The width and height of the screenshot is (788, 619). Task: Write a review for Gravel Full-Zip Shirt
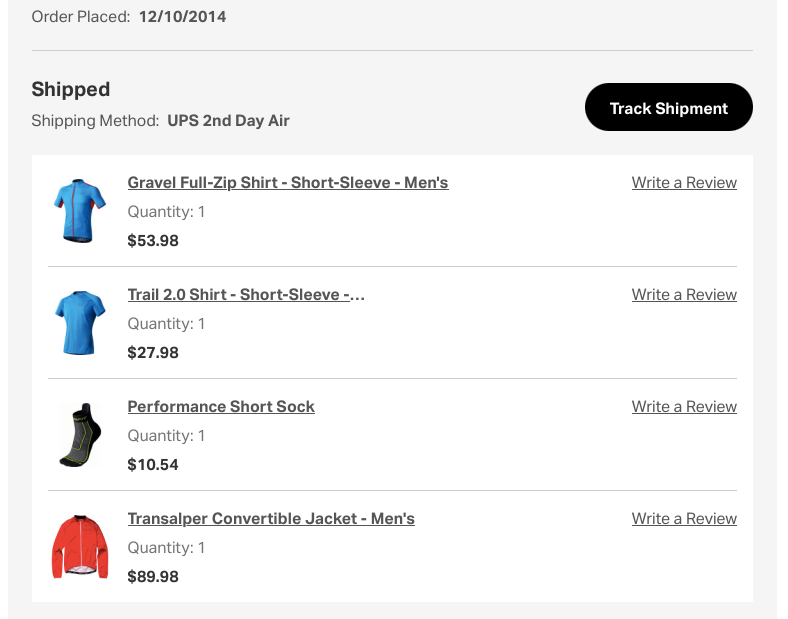coord(684,183)
